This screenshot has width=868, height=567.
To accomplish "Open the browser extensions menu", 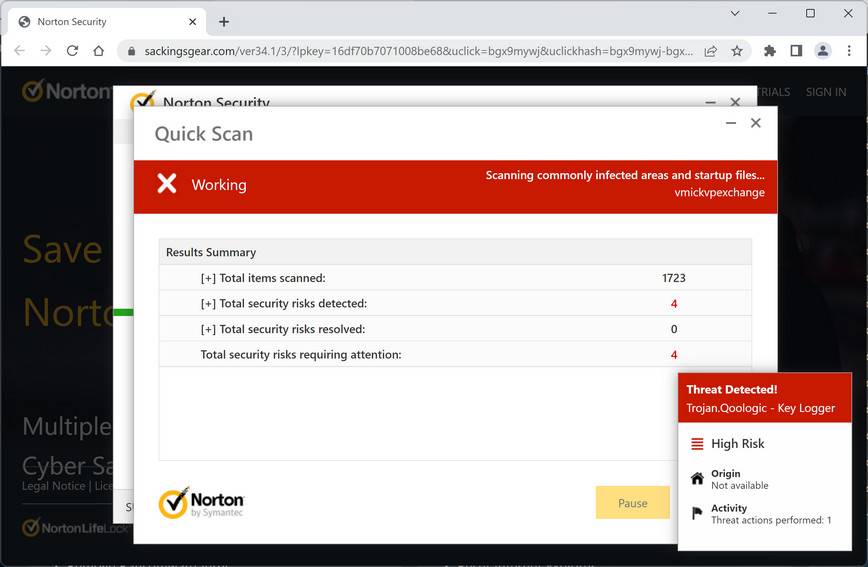I will [x=769, y=51].
